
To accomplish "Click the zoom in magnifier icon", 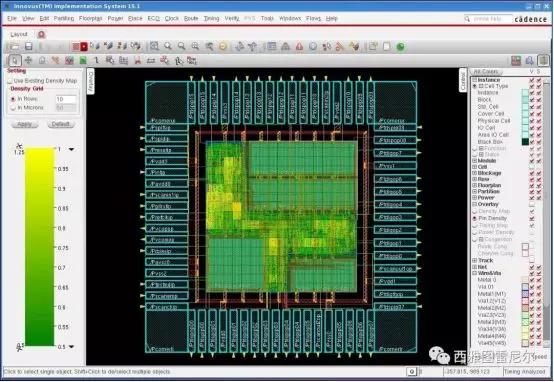I will (x=168, y=46).
